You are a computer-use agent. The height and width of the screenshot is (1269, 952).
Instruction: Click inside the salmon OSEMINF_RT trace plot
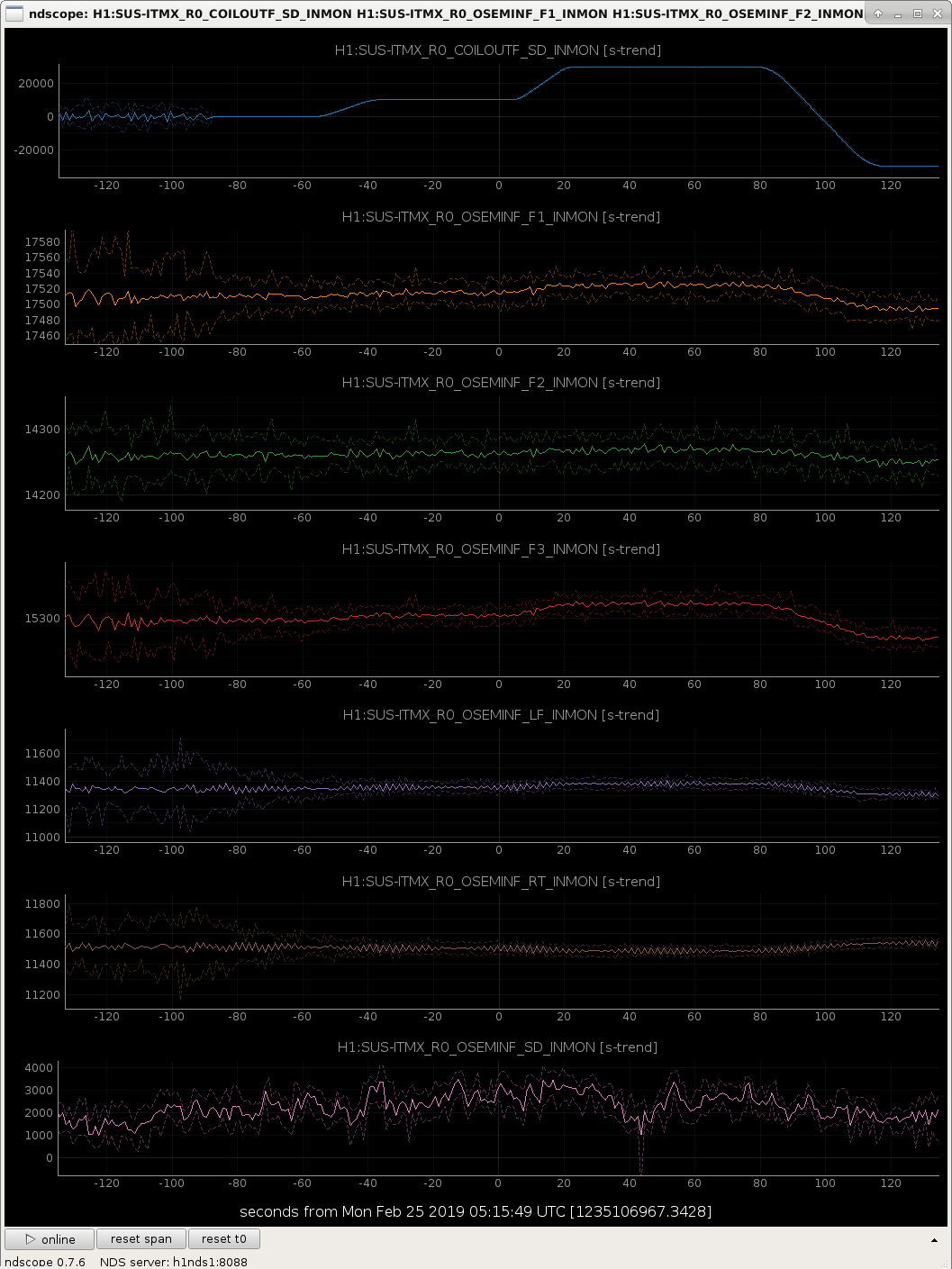coord(502,951)
